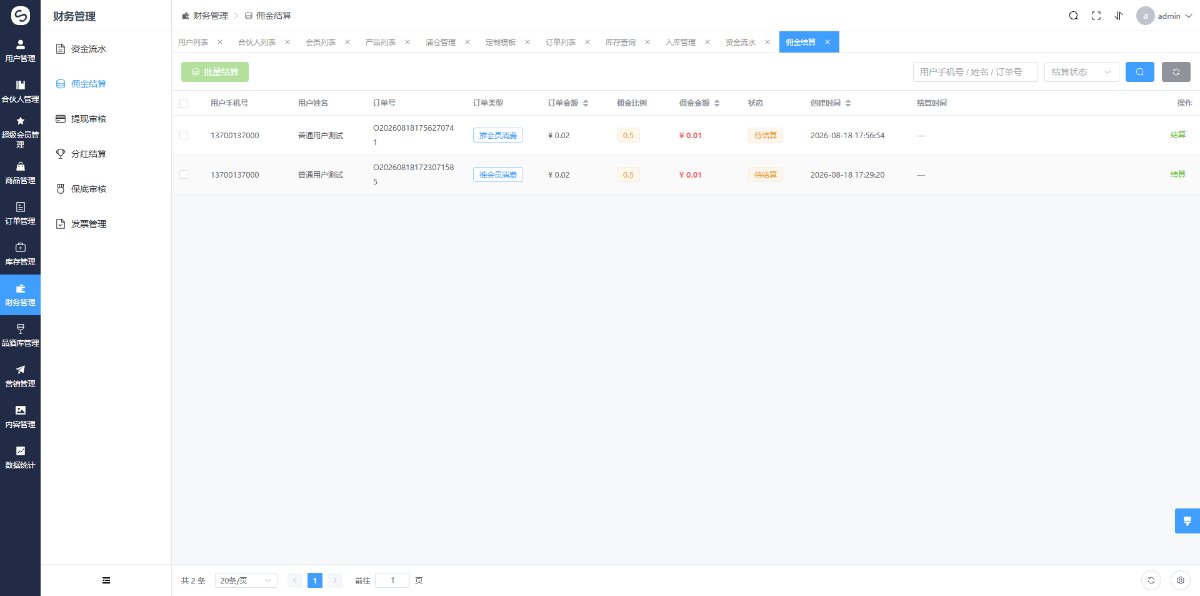This screenshot has width=1200, height=596.
Task: Click the 财务管理 breadcrumb
Action: point(205,16)
